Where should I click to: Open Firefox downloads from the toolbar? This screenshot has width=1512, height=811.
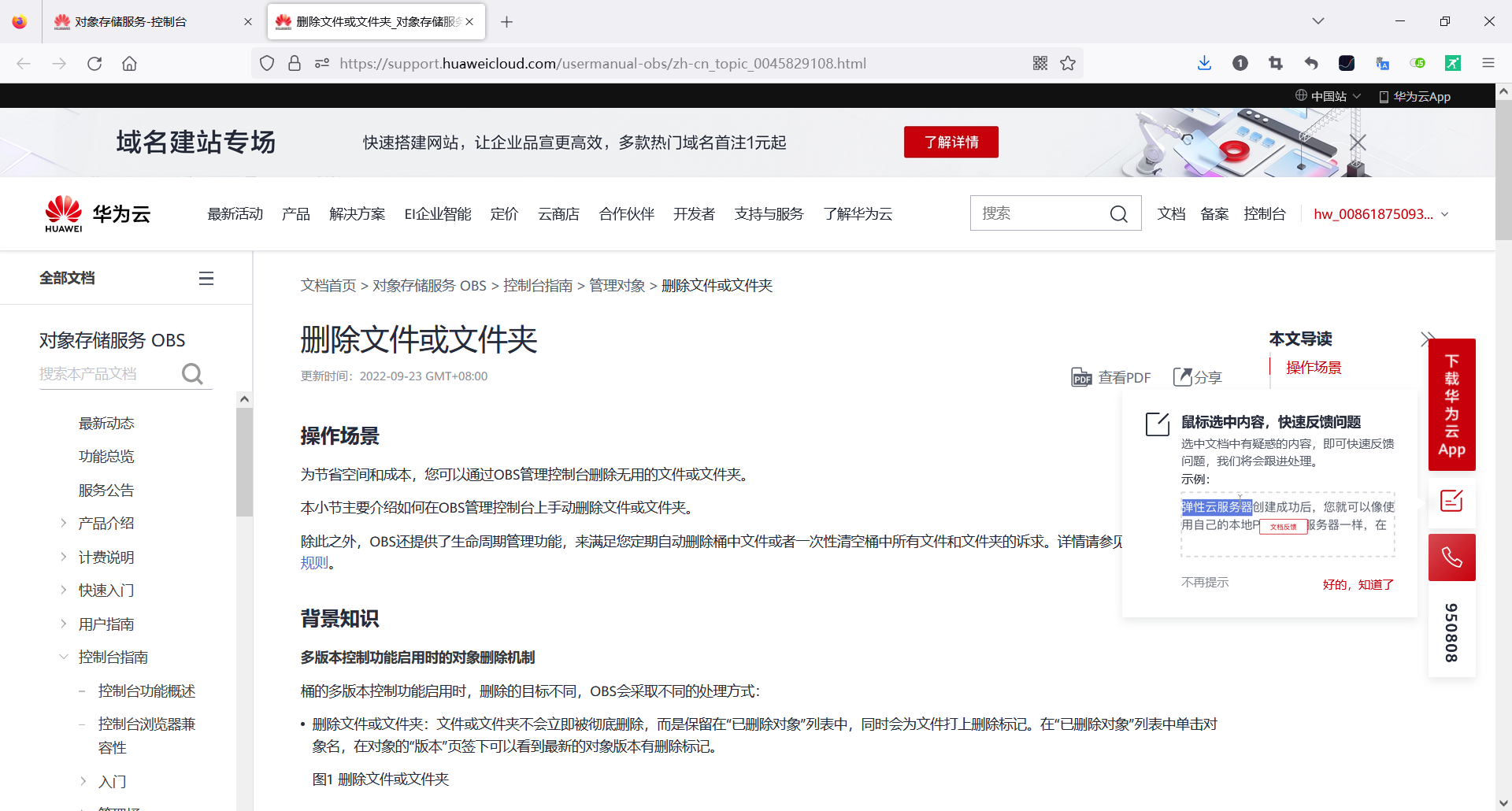1204,63
